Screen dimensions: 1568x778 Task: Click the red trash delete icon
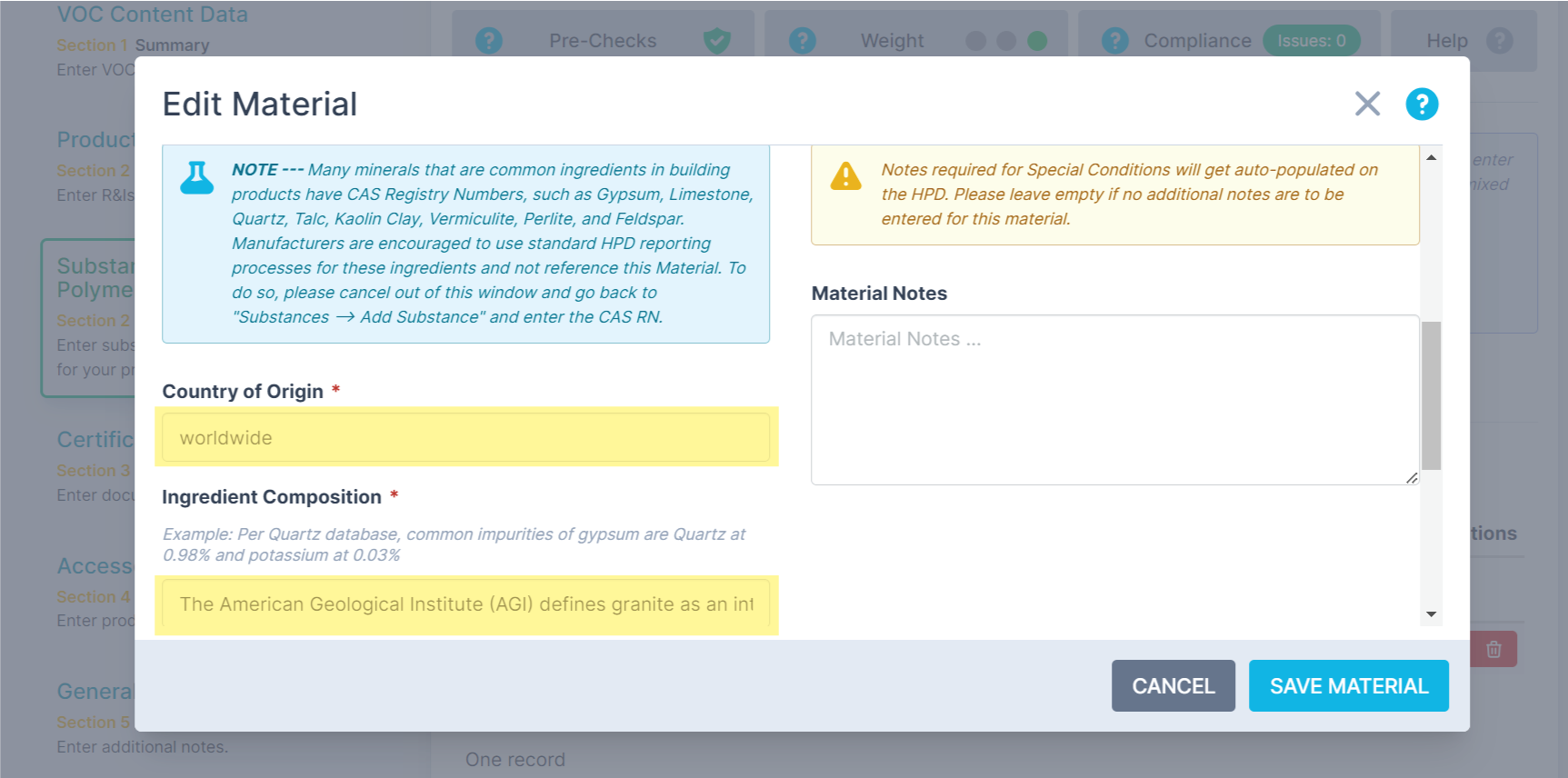(1493, 649)
